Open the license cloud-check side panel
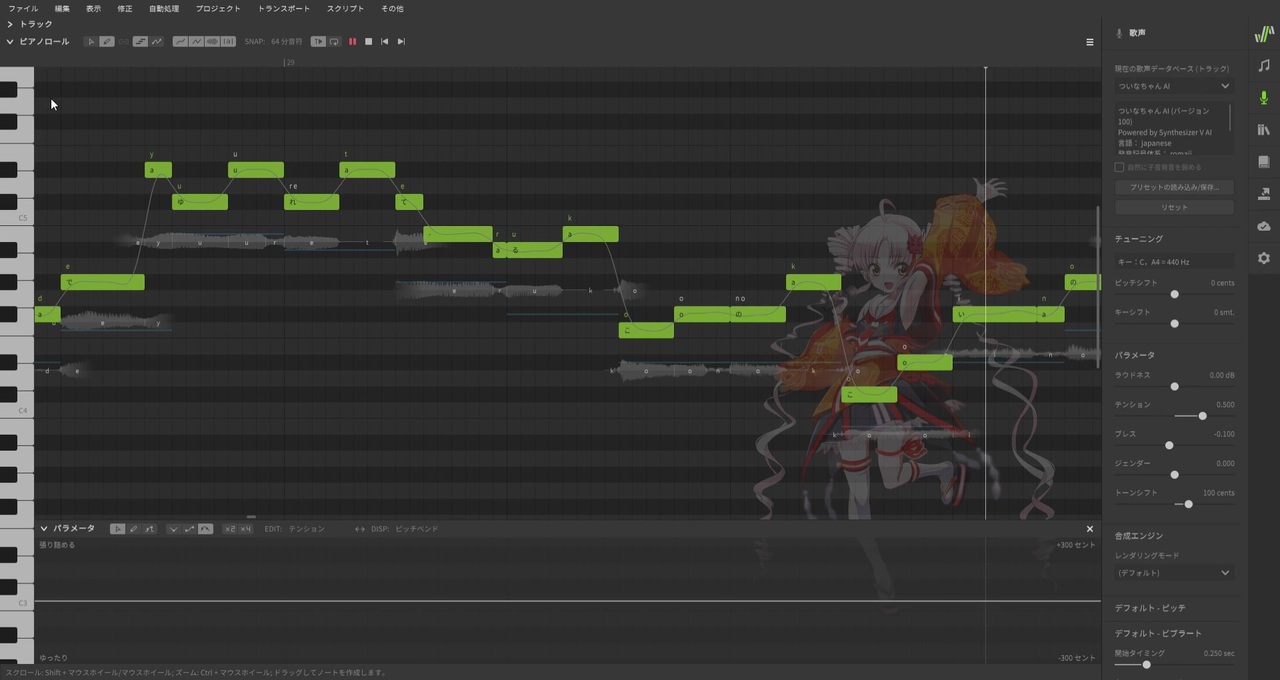Image resolution: width=1280 pixels, height=680 pixels. 1264,226
